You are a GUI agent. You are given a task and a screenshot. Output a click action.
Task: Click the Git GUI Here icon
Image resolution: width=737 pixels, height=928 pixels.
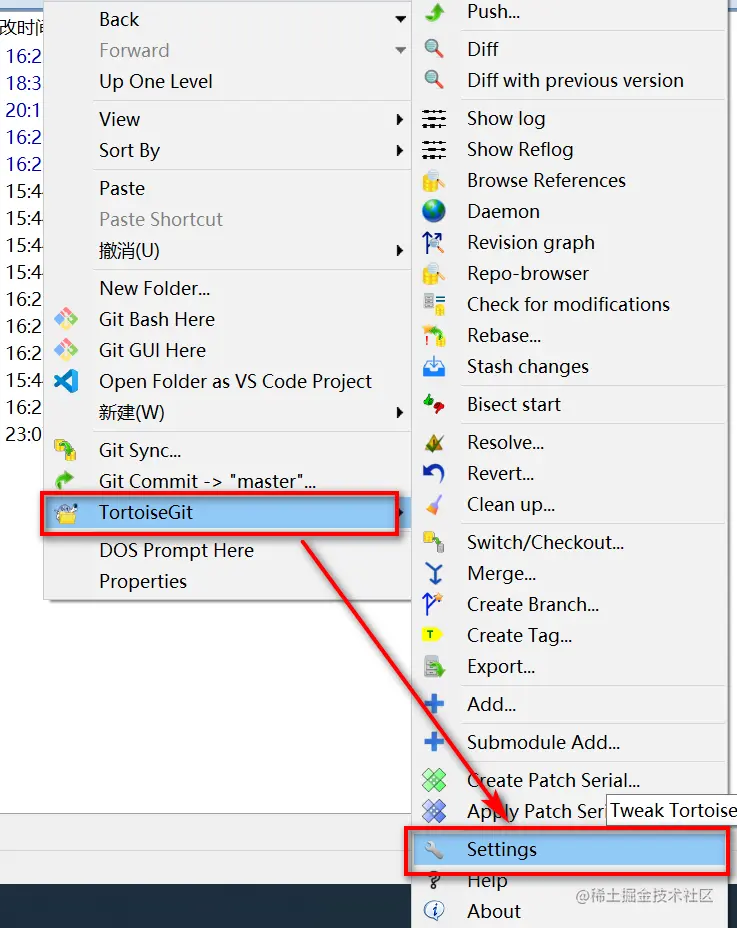tap(66, 350)
